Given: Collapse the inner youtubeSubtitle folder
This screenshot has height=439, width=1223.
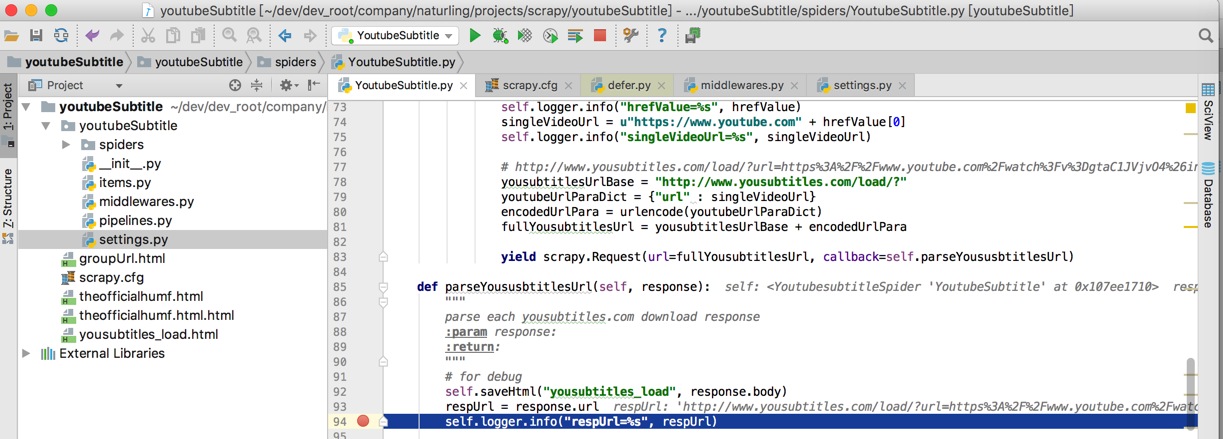Looking at the screenshot, I should click(46, 126).
